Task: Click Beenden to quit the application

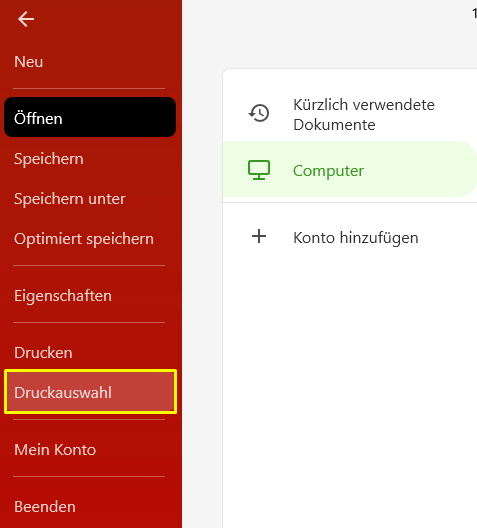Action: [x=45, y=506]
